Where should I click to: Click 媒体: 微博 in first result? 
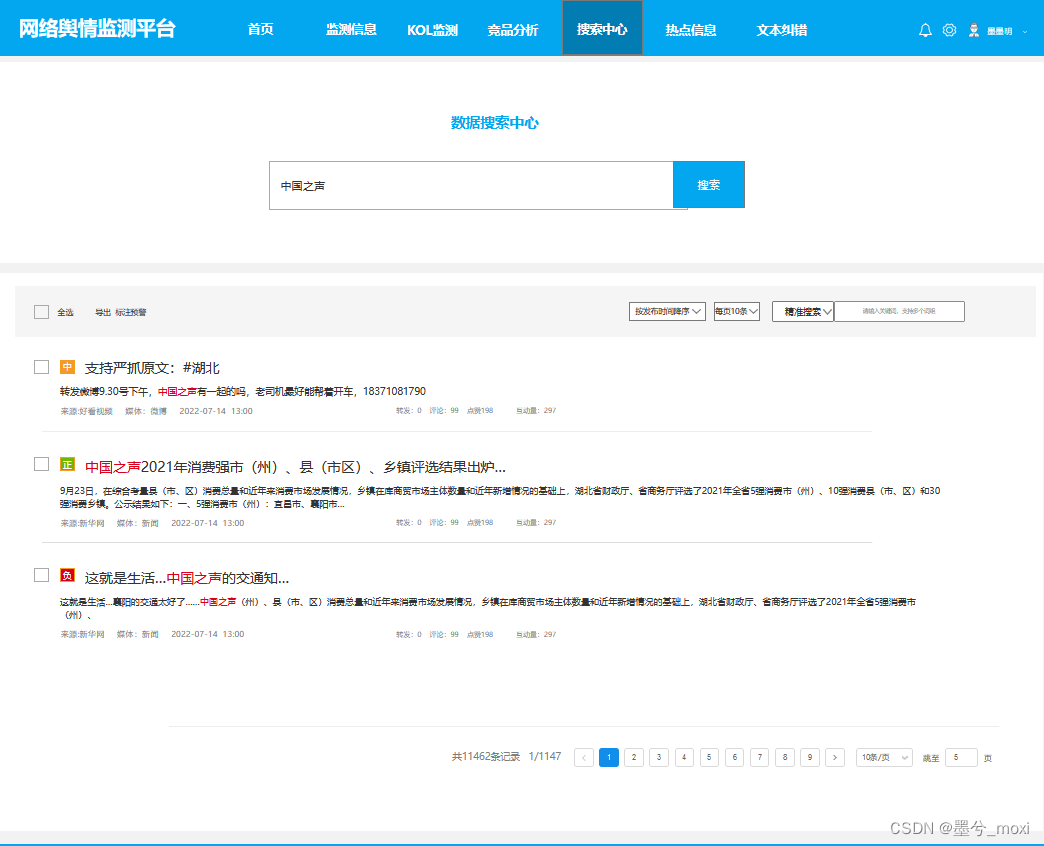click(146, 411)
